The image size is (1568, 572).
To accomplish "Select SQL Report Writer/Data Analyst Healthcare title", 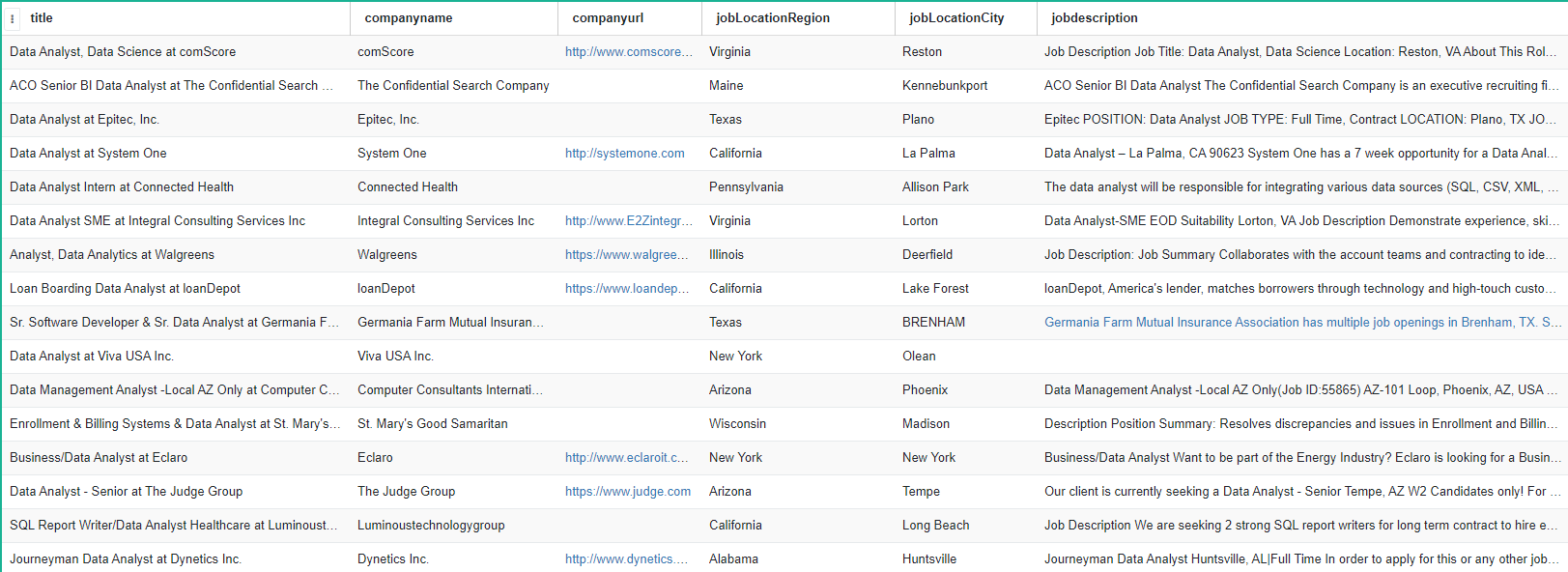I will click(175, 526).
